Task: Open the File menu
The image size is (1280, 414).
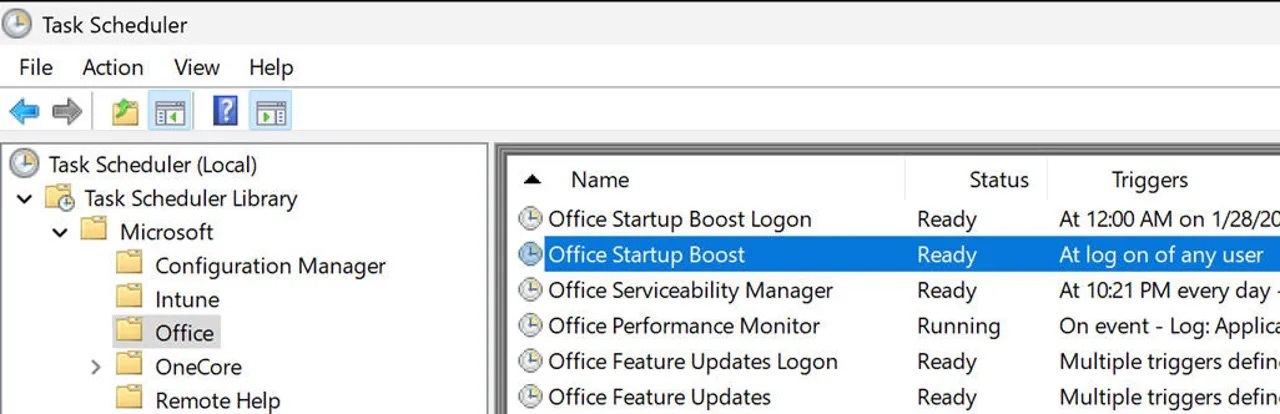Action: (x=36, y=68)
